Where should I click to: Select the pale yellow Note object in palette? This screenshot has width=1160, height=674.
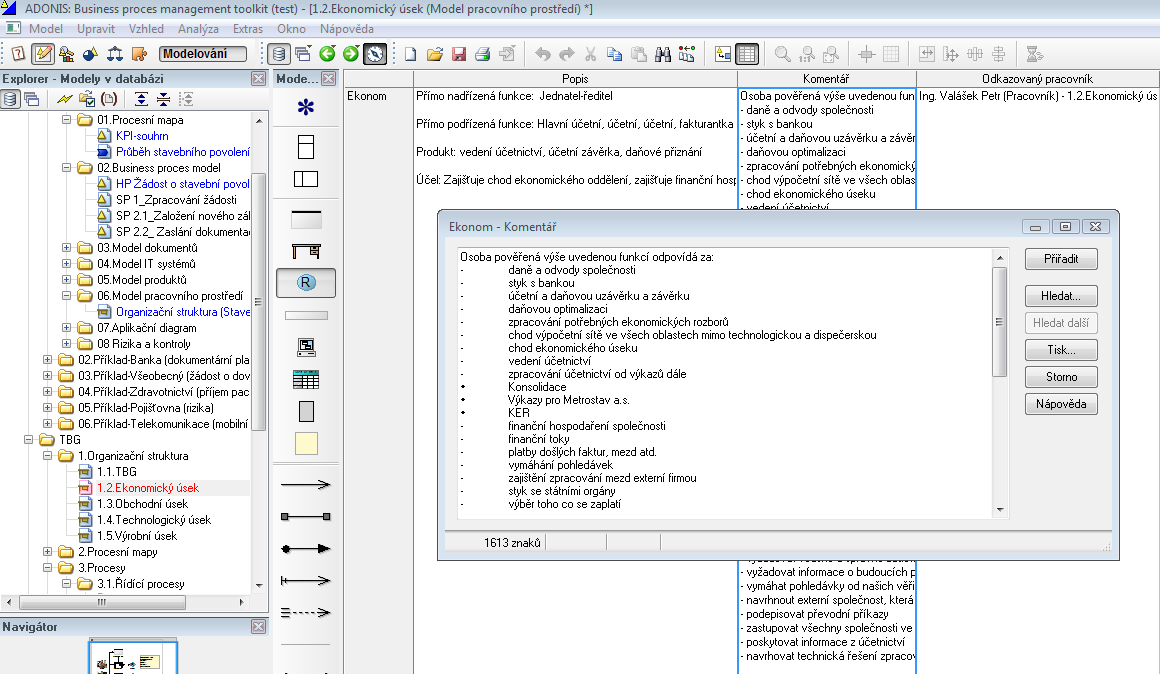coord(306,443)
